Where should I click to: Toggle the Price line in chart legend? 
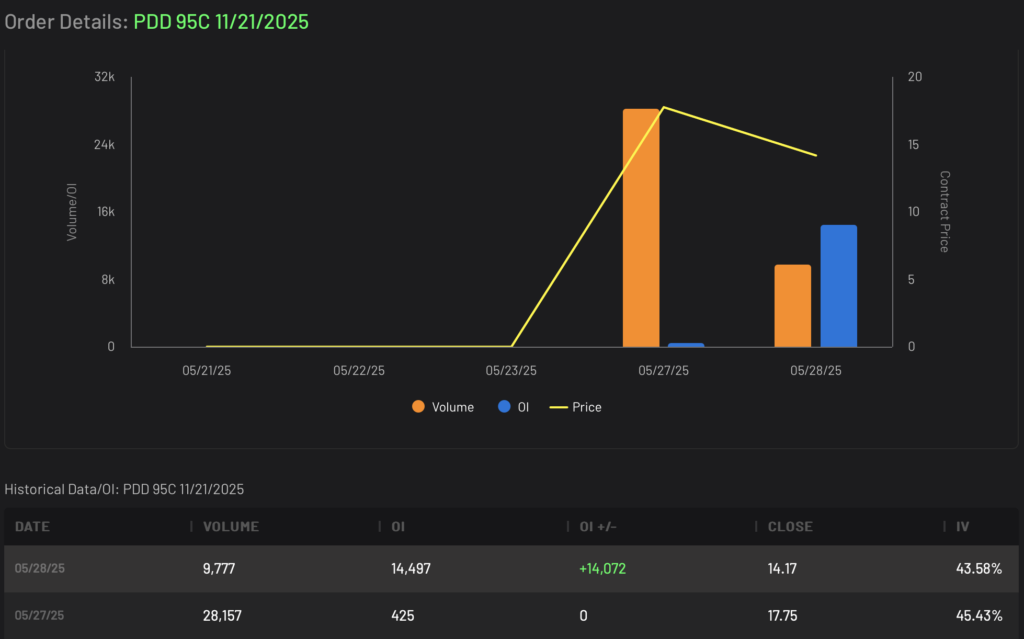point(575,407)
